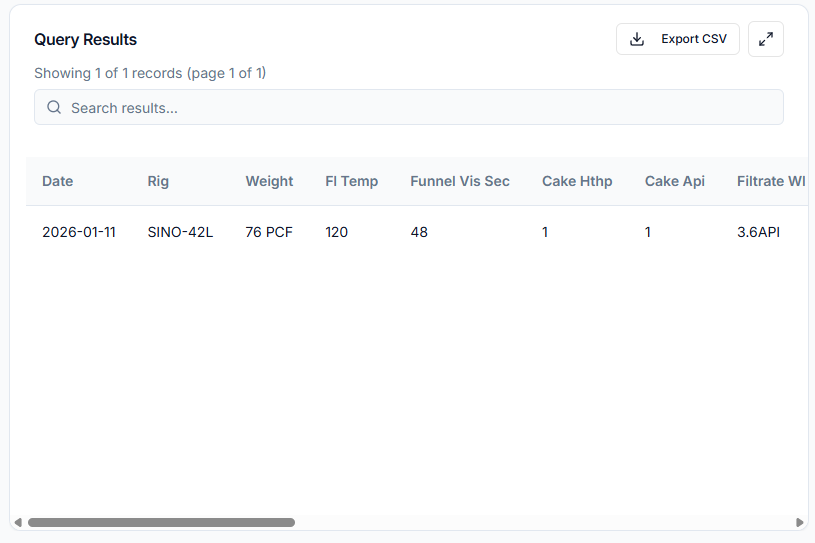Screen dimensions: 815x543
Task: Click the Cake Hthp column header
Action: click(577, 181)
